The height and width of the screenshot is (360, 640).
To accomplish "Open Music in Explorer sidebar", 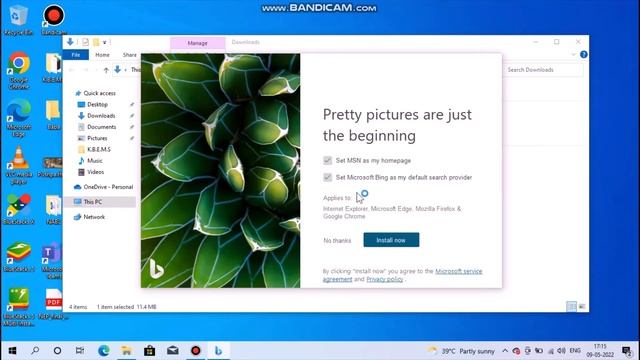I will pyautogui.click(x=94, y=161).
